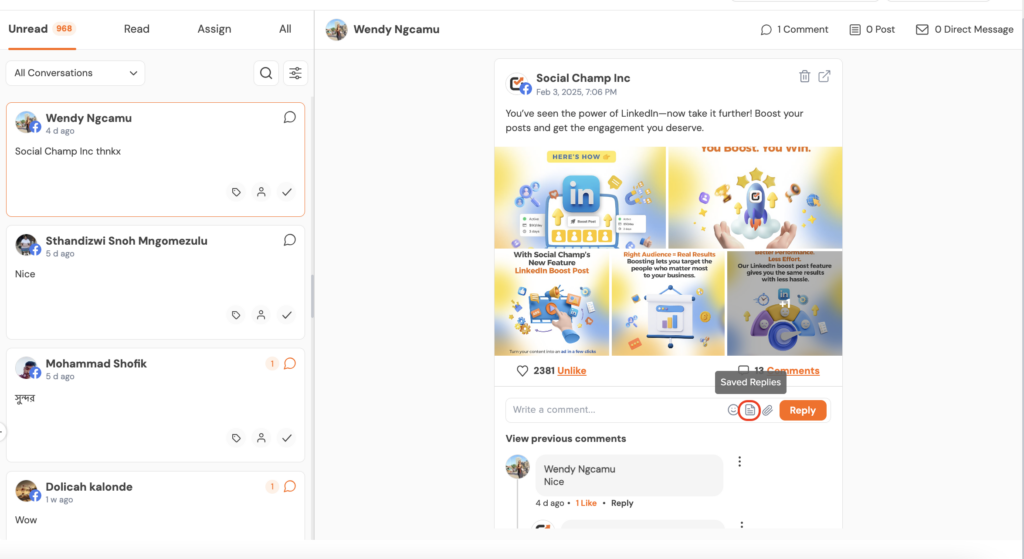This screenshot has width=1024, height=559.
Task: Open the filter settings icon
Action: tap(295, 73)
